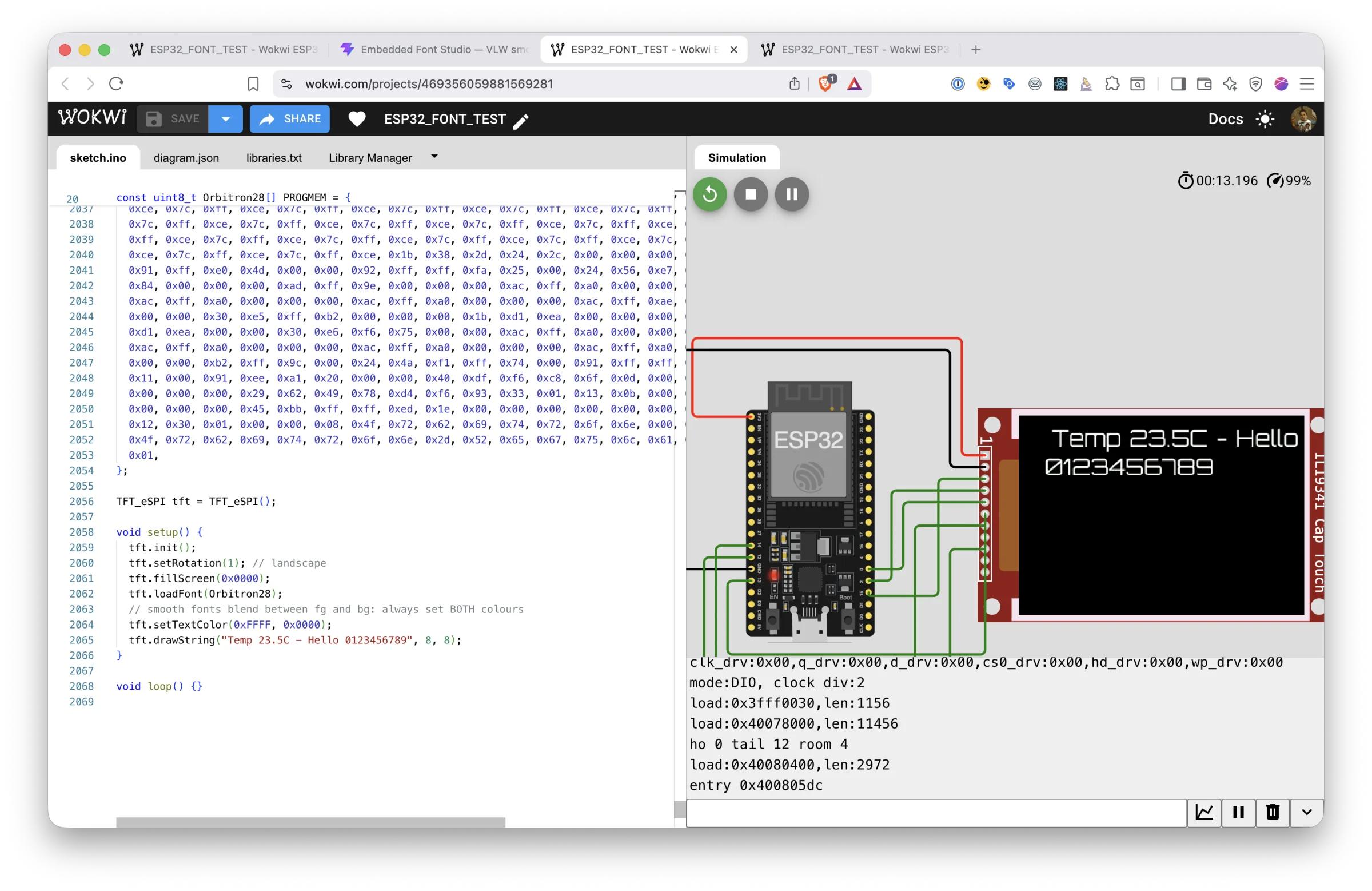Click the SHARE button
1372x891 pixels.
point(289,119)
